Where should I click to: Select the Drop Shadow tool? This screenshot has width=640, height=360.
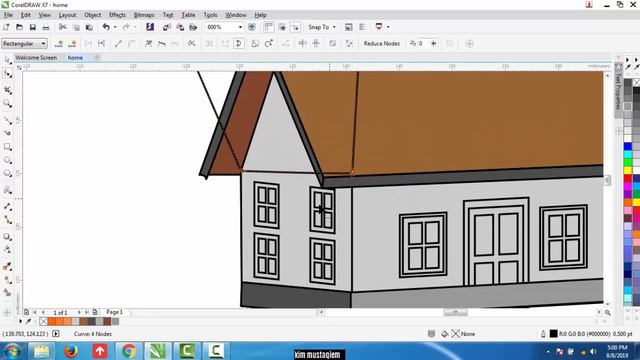7,237
